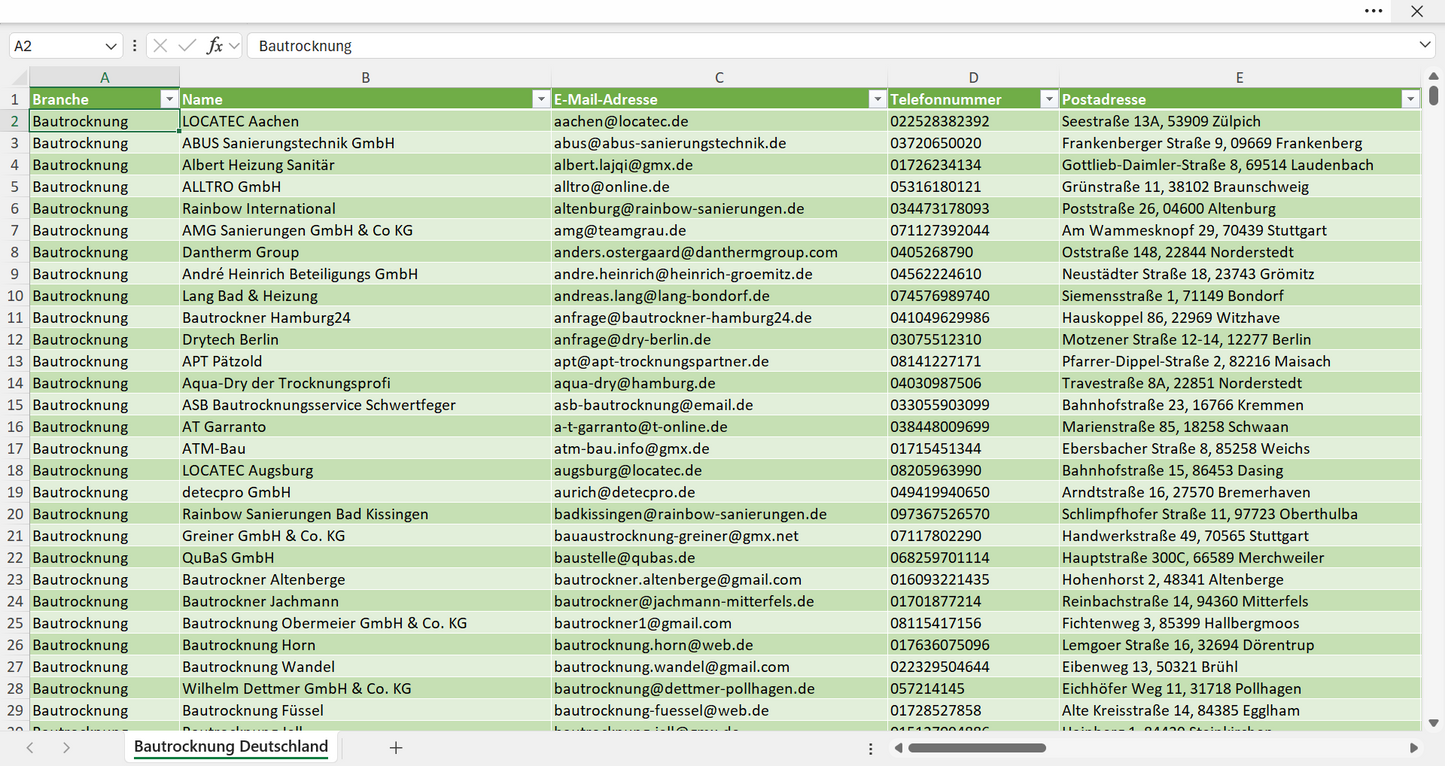Select the cell Bautrockner Jachmann

(366, 601)
